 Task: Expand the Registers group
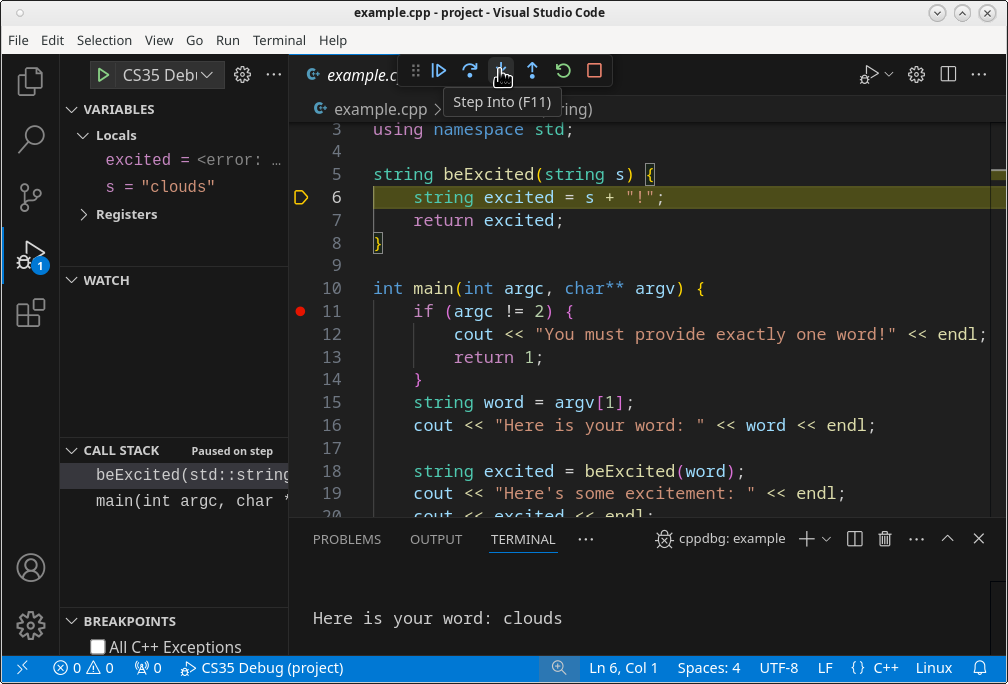(x=83, y=215)
